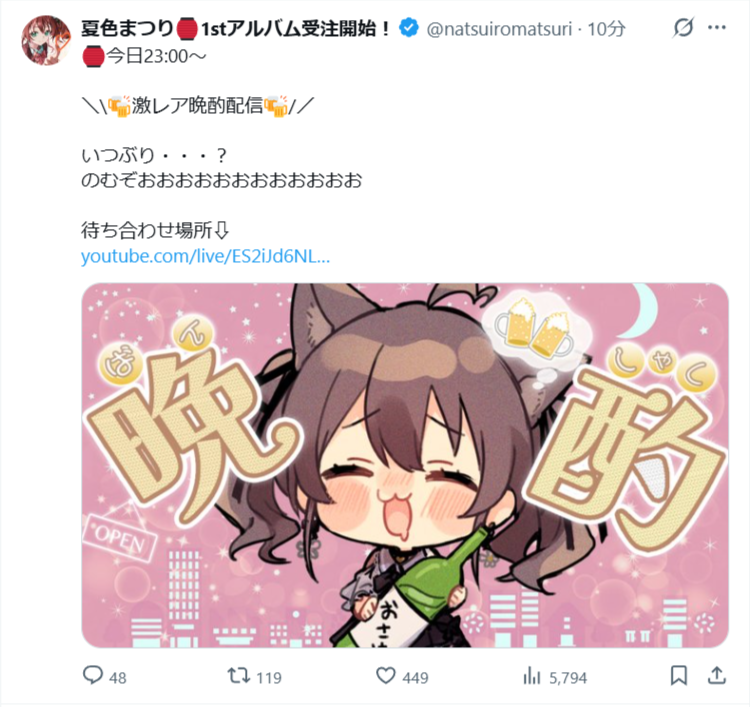750x707 pixels.
Task: Open the three-dot more options menu
Action: (717, 28)
